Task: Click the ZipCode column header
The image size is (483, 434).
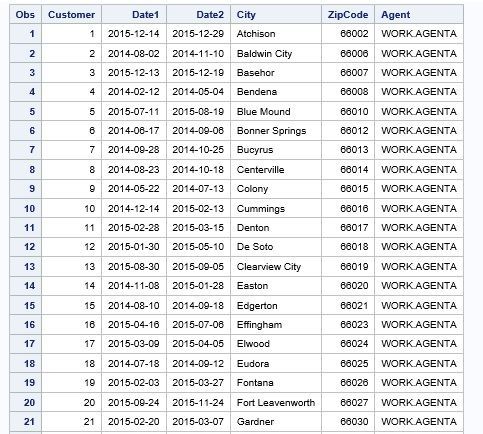Action: pos(348,15)
